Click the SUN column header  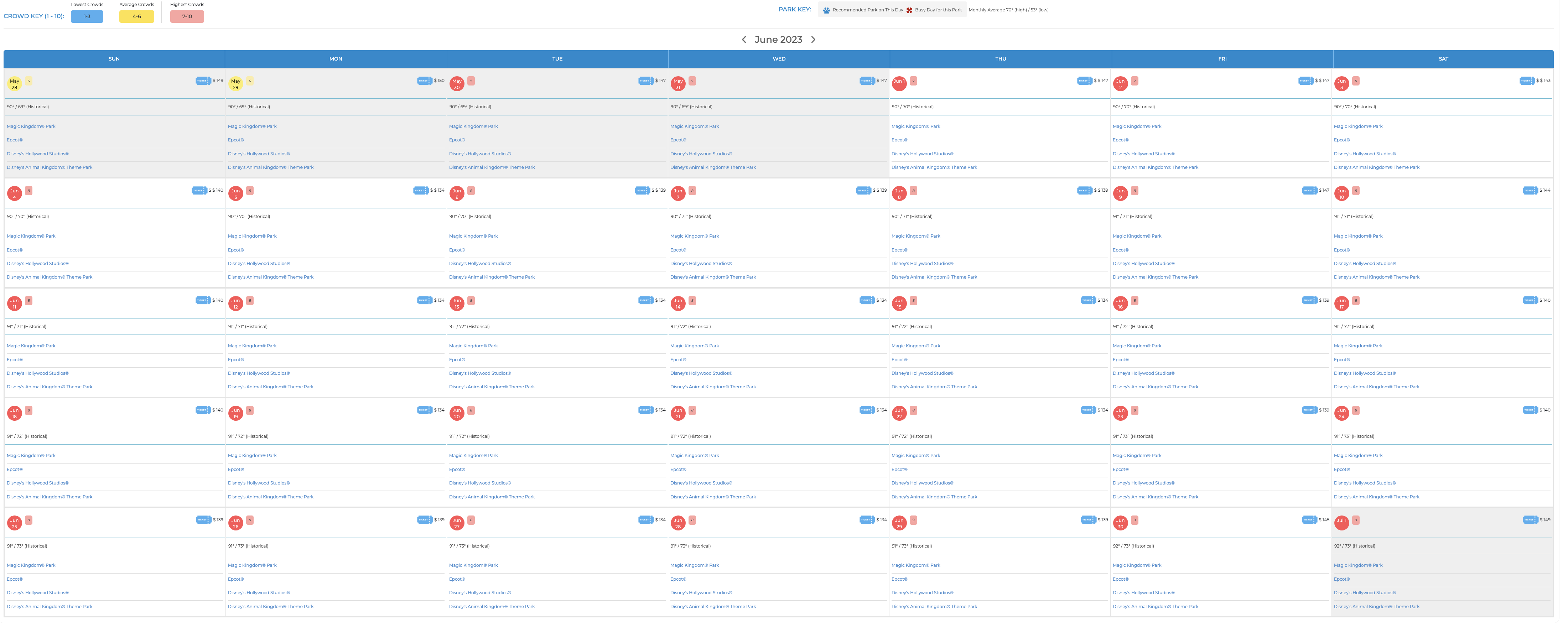114,59
